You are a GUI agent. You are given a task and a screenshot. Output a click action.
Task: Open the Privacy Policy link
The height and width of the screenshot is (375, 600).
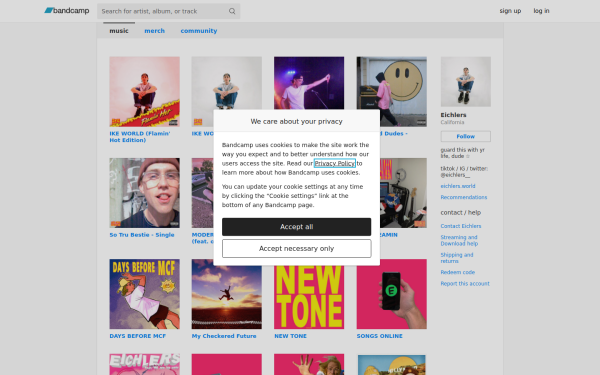pyautogui.click(x=335, y=163)
